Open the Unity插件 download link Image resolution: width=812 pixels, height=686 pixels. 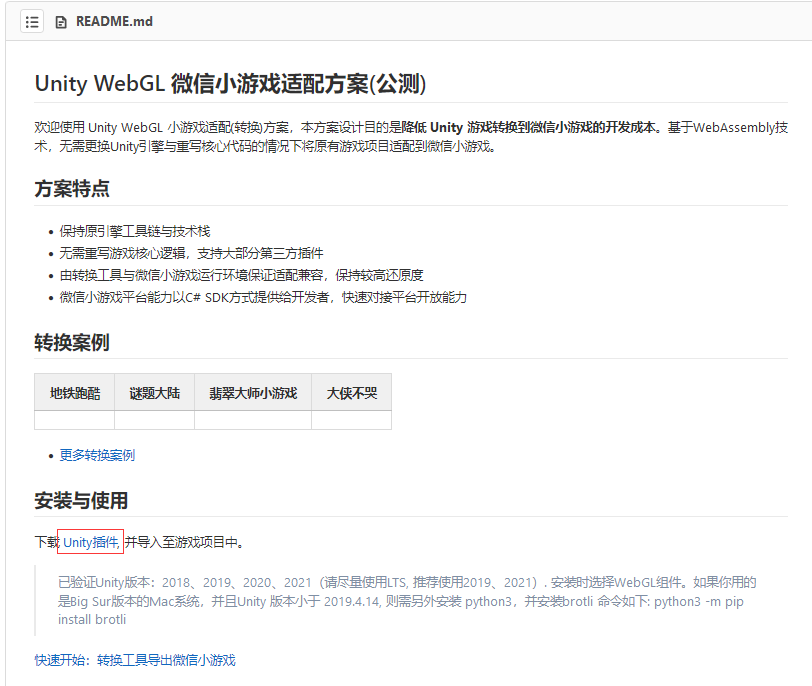coord(91,542)
